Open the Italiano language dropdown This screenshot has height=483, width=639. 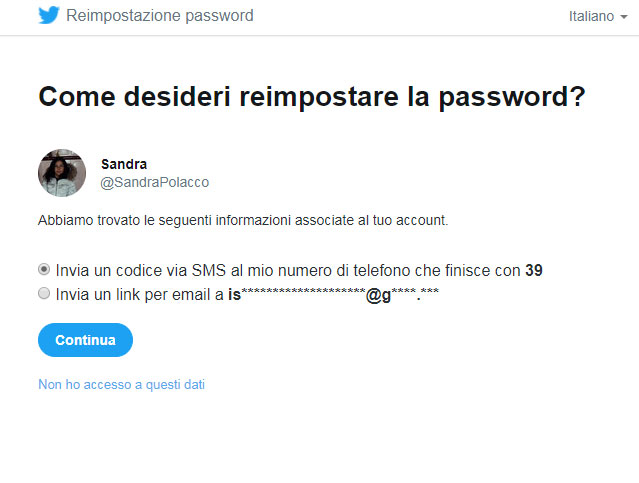click(597, 16)
